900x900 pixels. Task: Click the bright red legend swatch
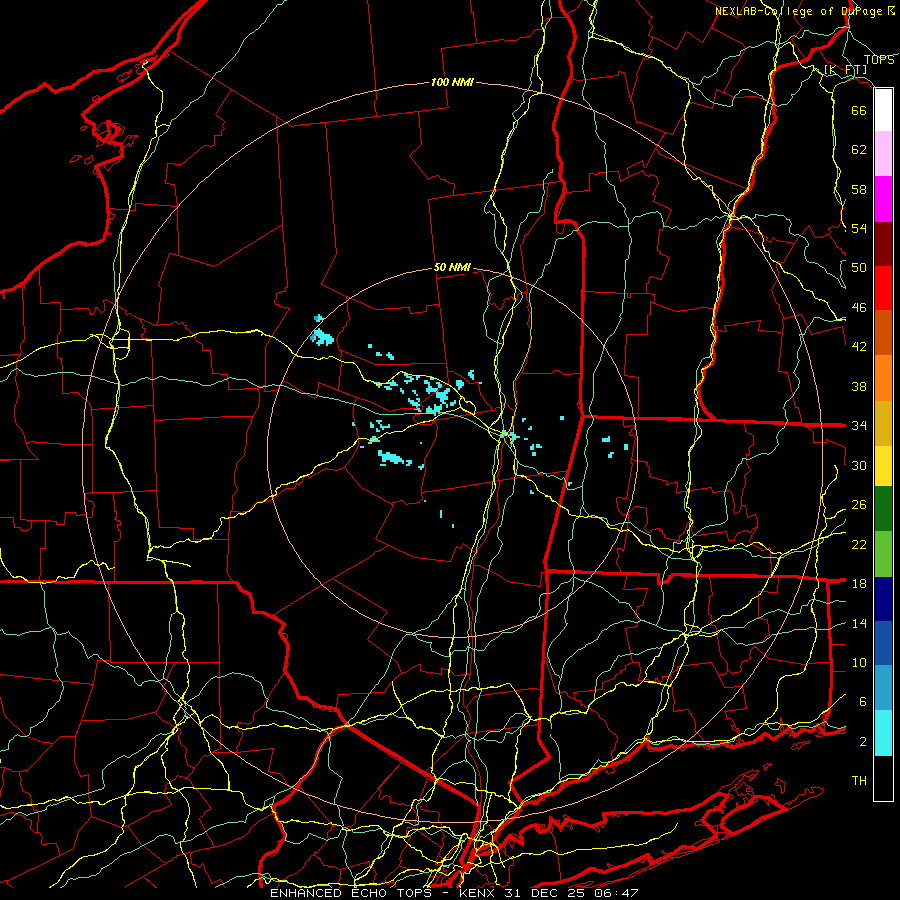pos(883,288)
